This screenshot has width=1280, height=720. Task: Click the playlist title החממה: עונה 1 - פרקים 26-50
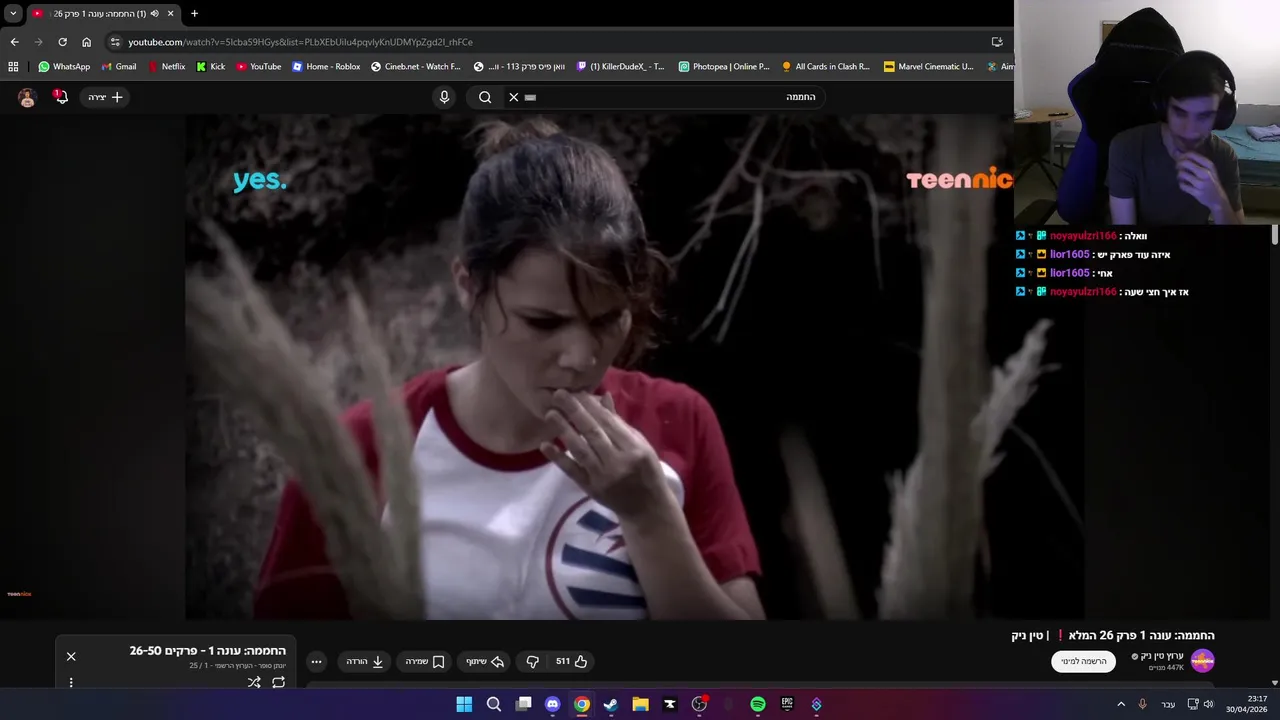[207, 651]
